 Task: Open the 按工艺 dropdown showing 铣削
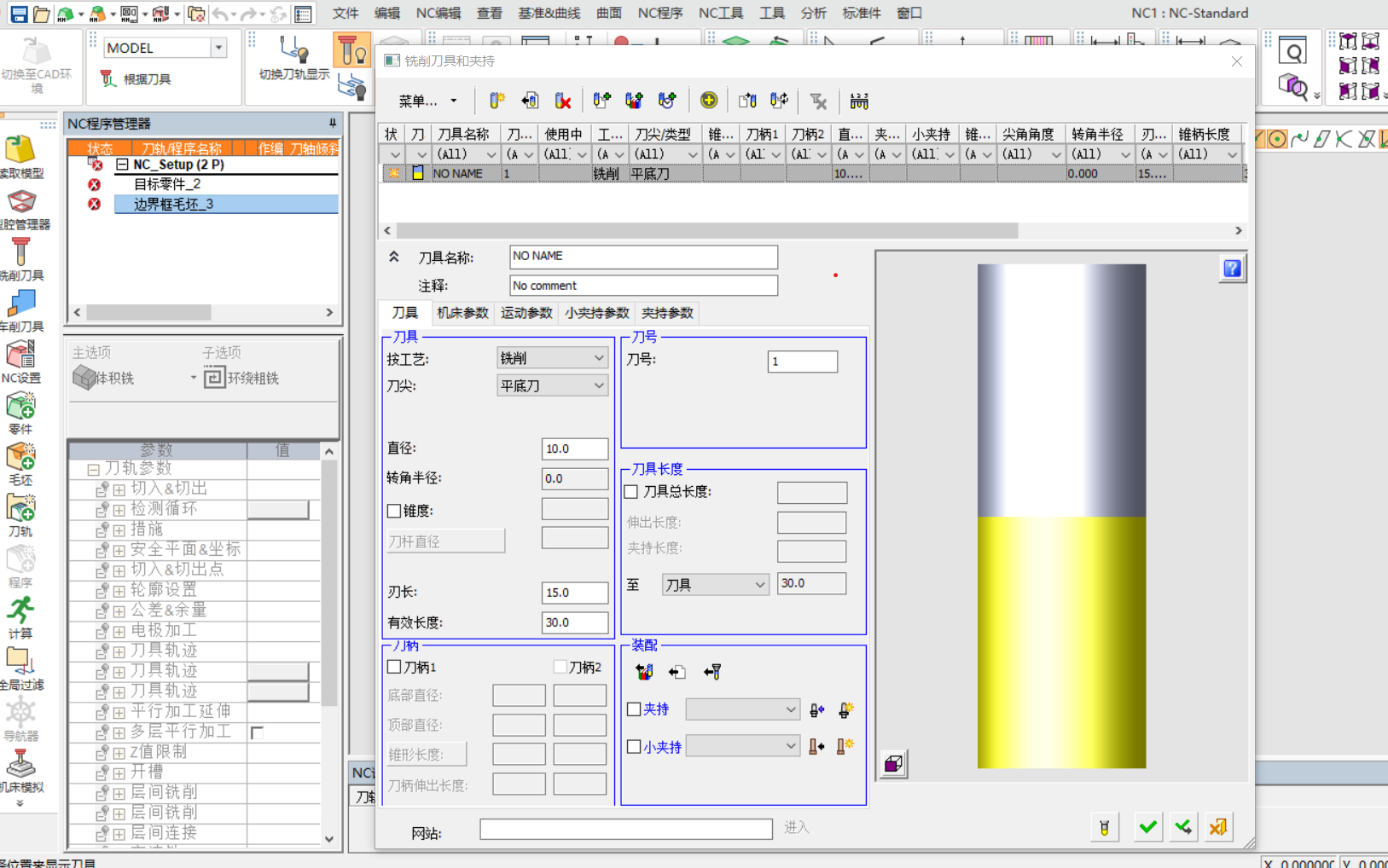pos(552,359)
